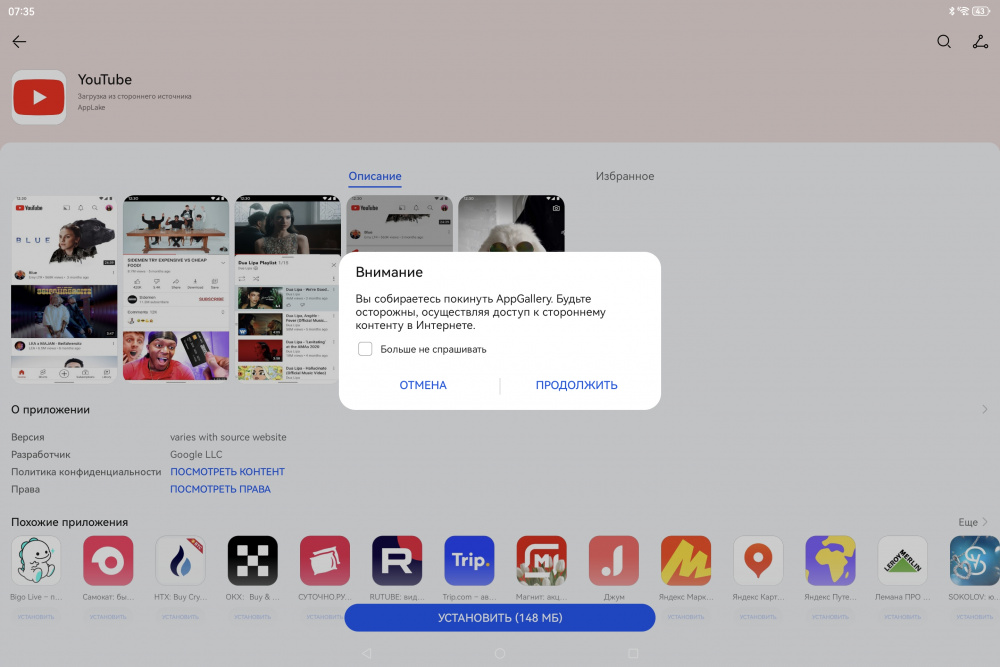Tap the share icon at top right

980,42
